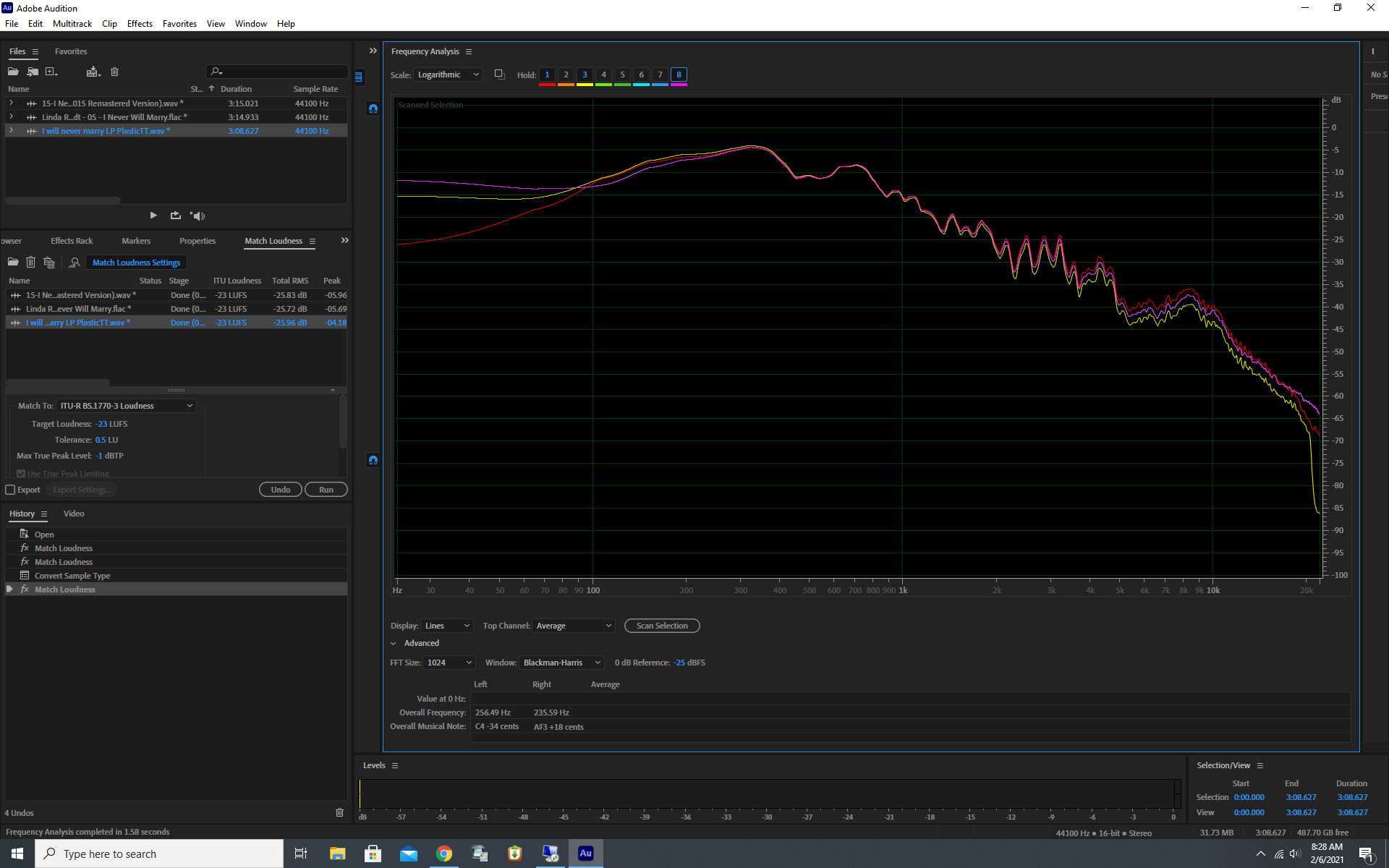Expand the Linda Ronstadt flac file row
This screenshot has width=1389, height=868.
coord(11,116)
